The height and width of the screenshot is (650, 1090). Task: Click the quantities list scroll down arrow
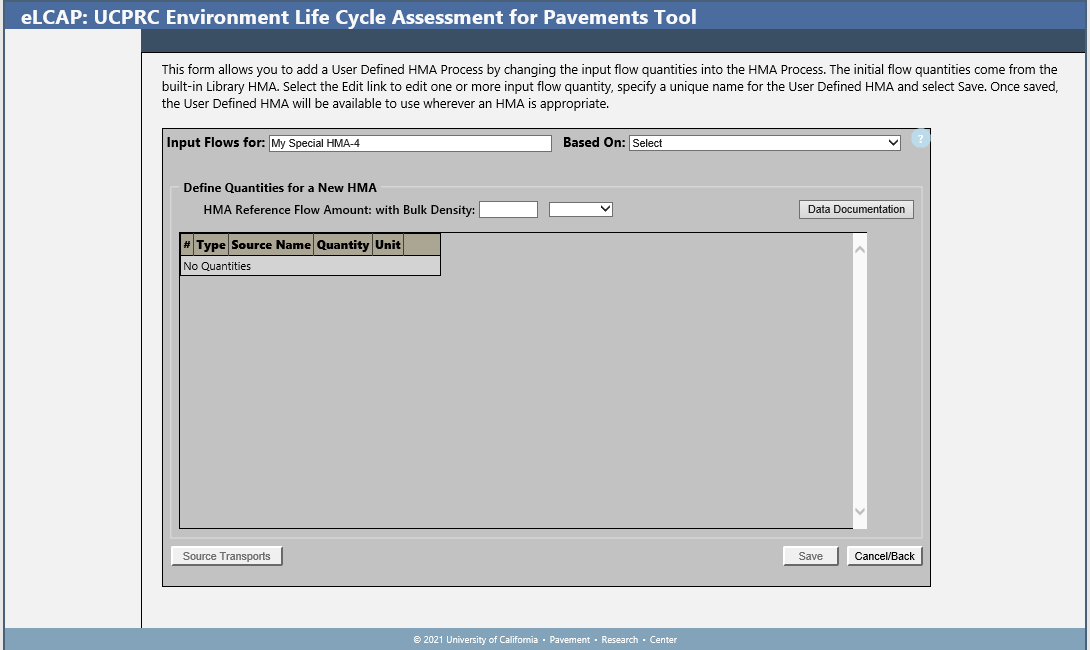[x=859, y=512]
